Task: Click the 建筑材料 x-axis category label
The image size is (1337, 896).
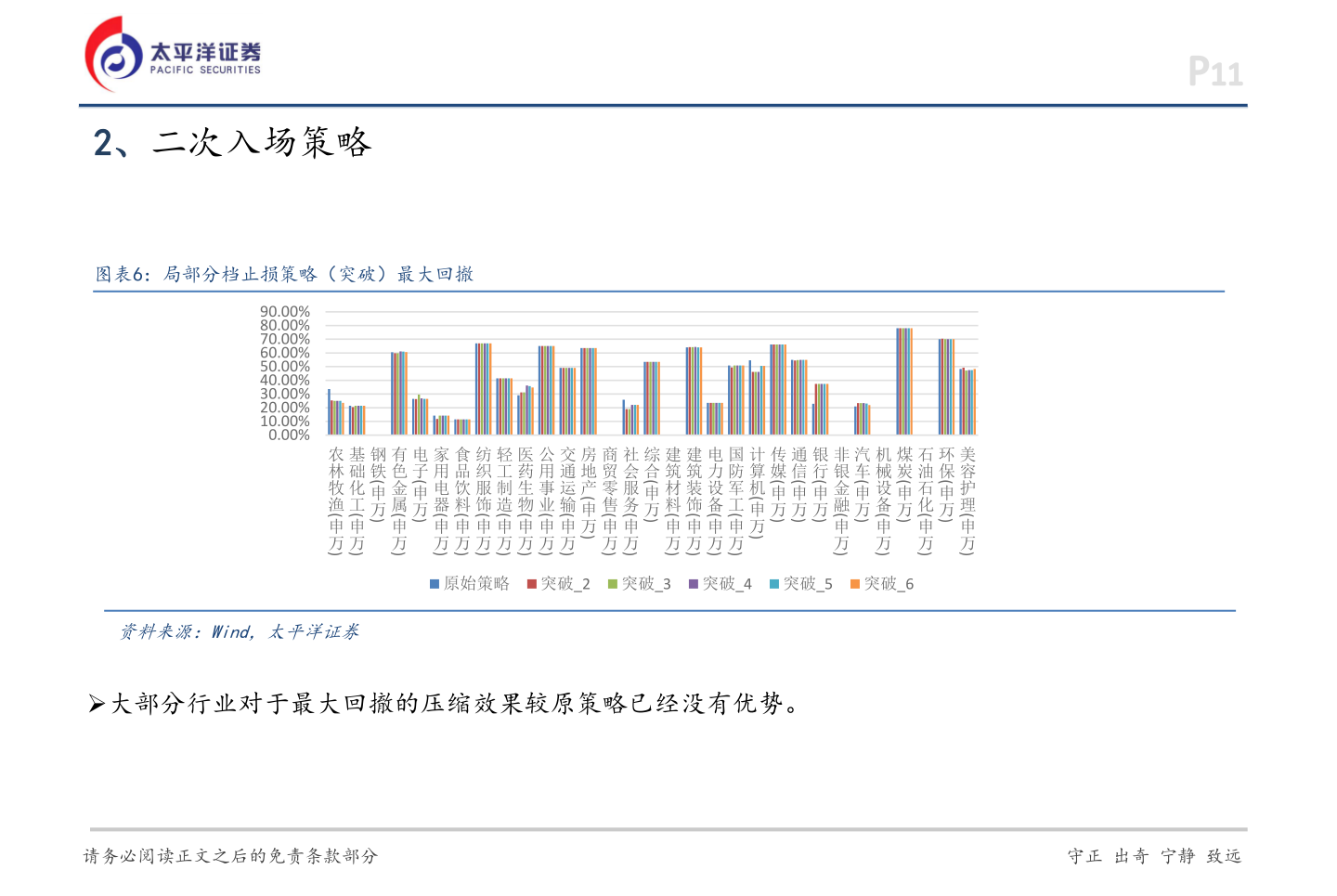Action: pyautogui.click(x=673, y=500)
